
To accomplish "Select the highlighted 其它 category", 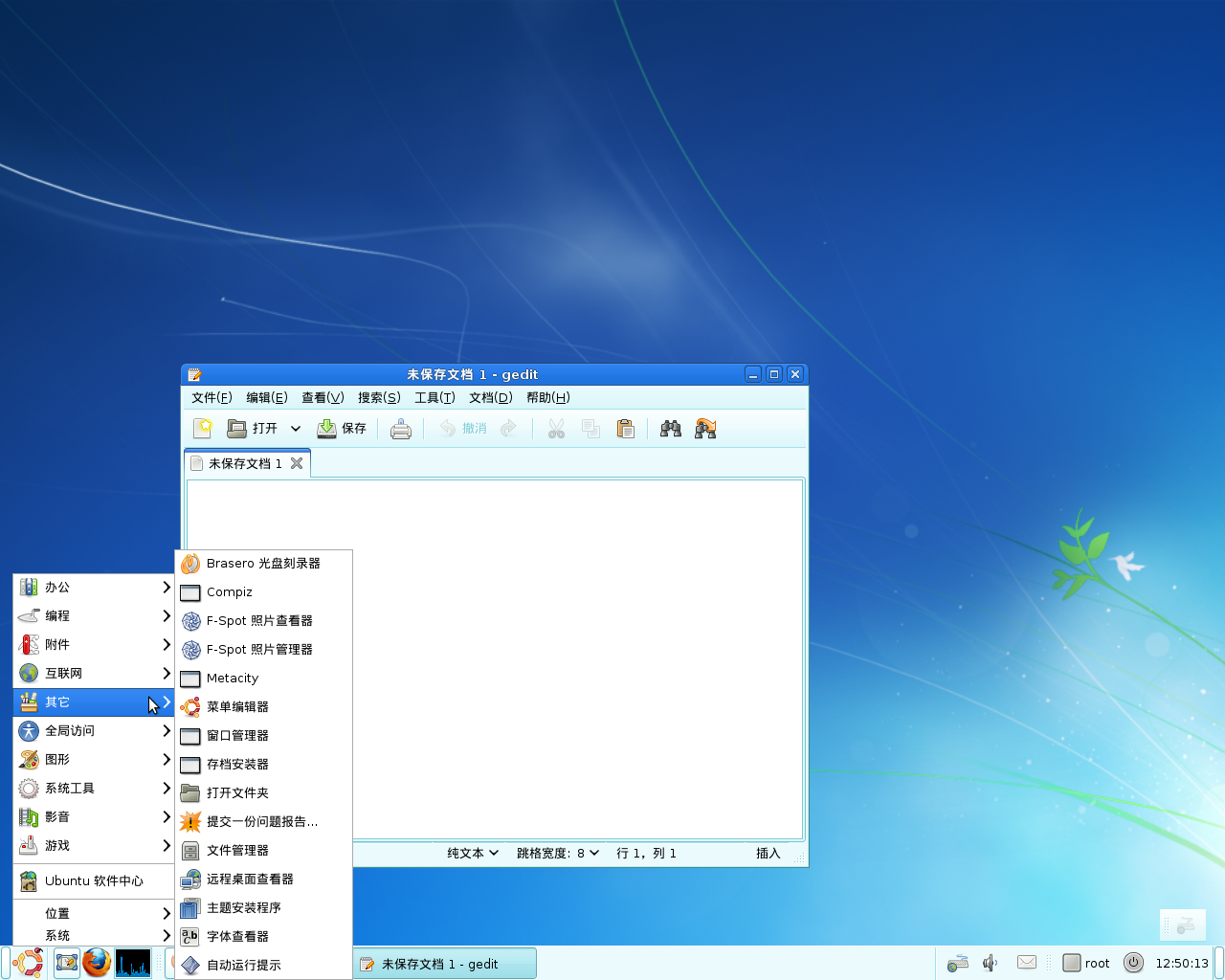I will (x=94, y=702).
